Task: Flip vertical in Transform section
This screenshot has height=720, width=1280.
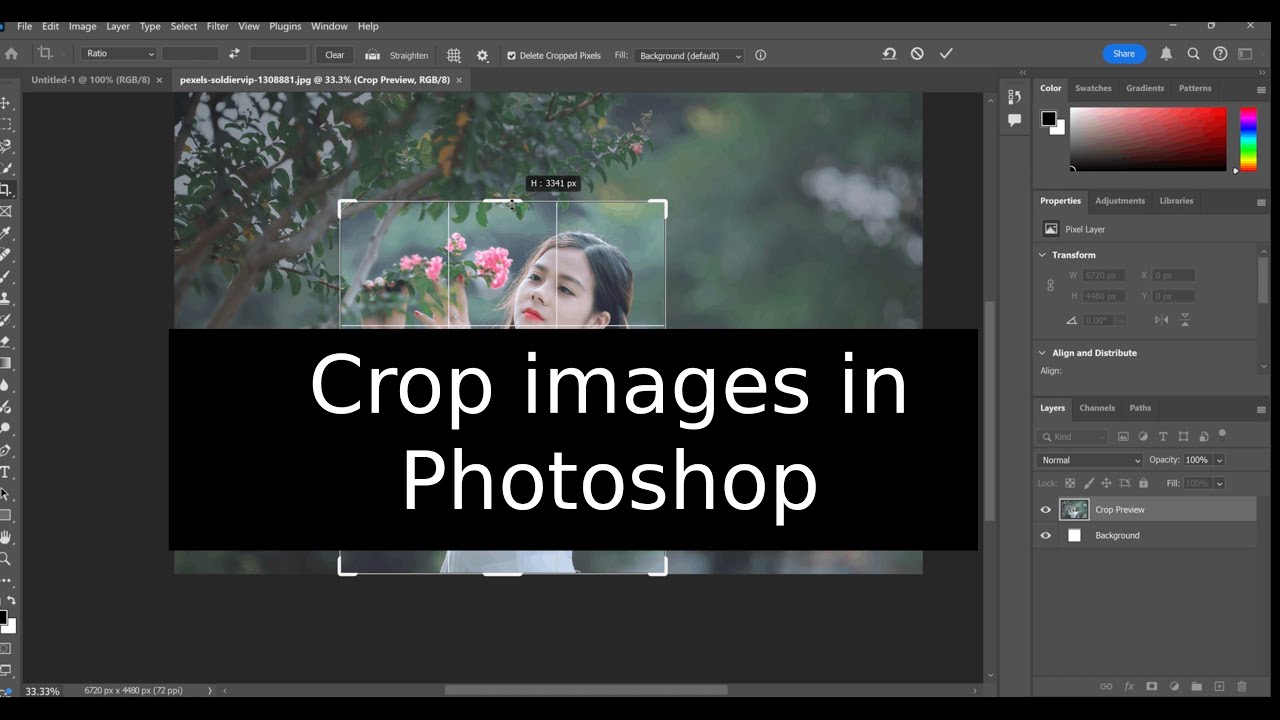Action: coord(1185,320)
